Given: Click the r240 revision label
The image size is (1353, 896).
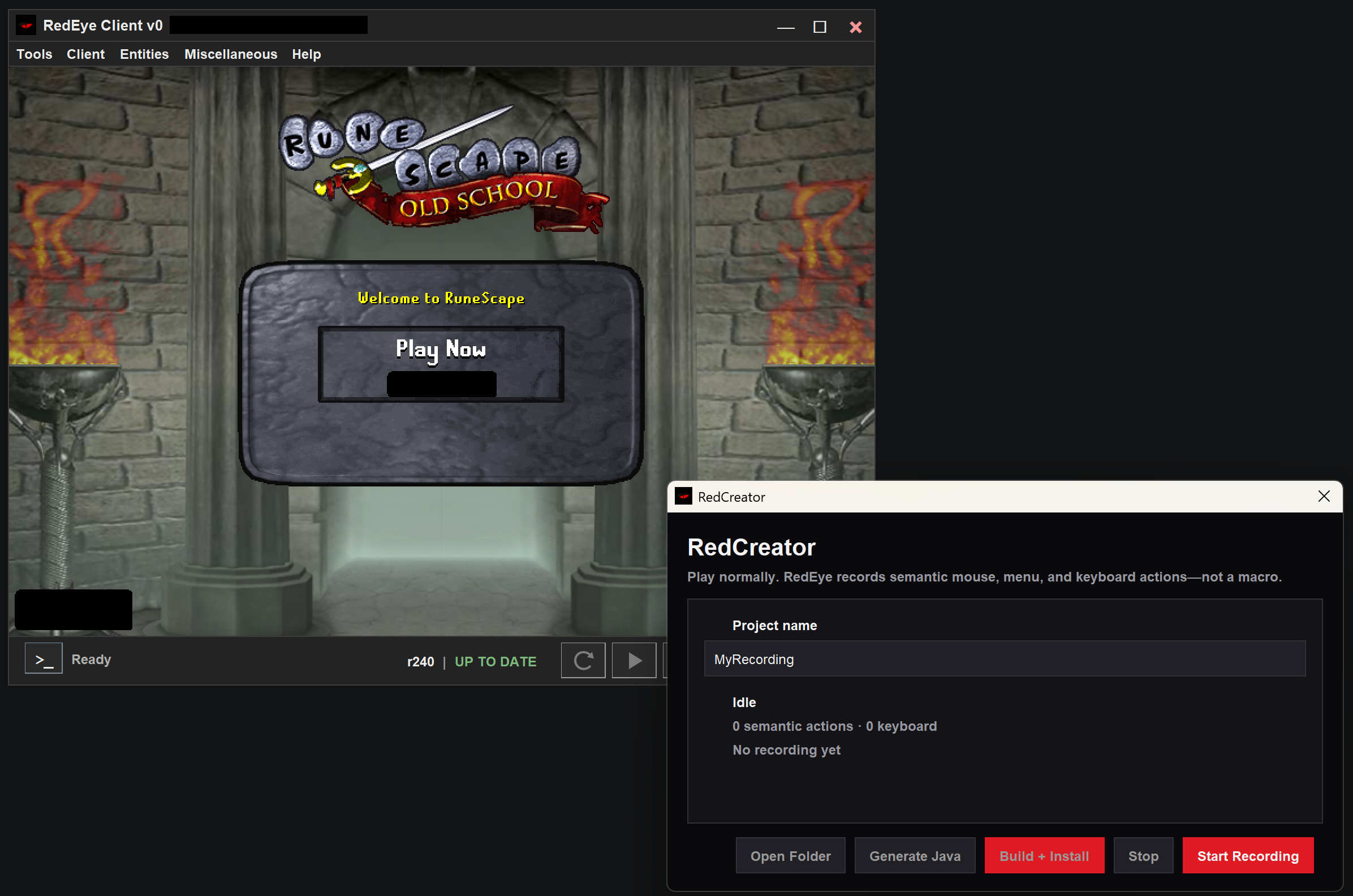Looking at the screenshot, I should click(x=420, y=662).
